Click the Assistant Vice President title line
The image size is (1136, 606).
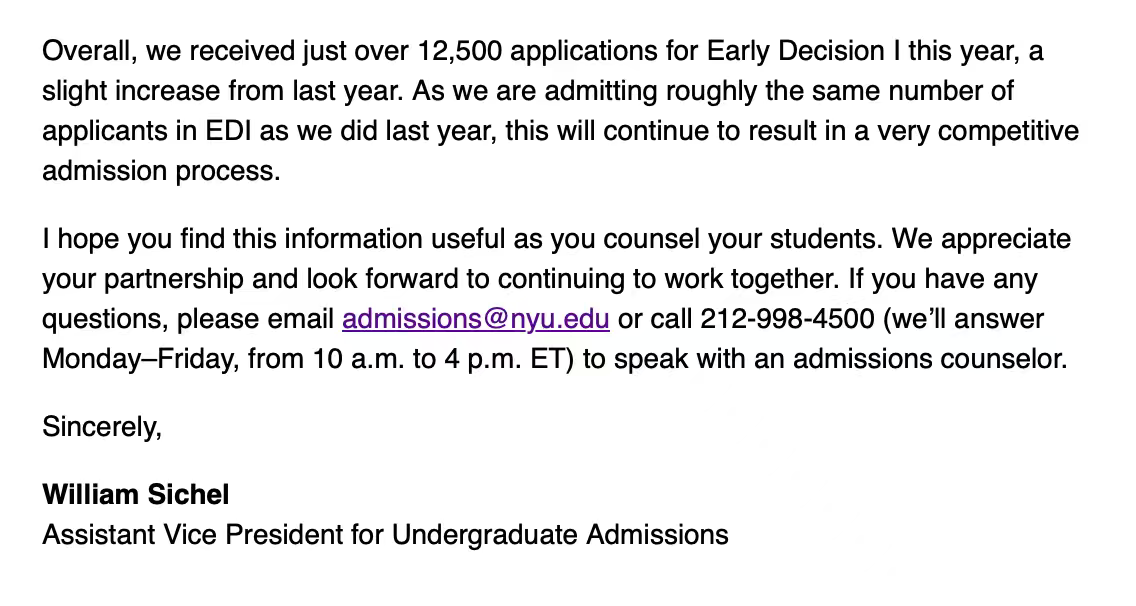coord(385,535)
